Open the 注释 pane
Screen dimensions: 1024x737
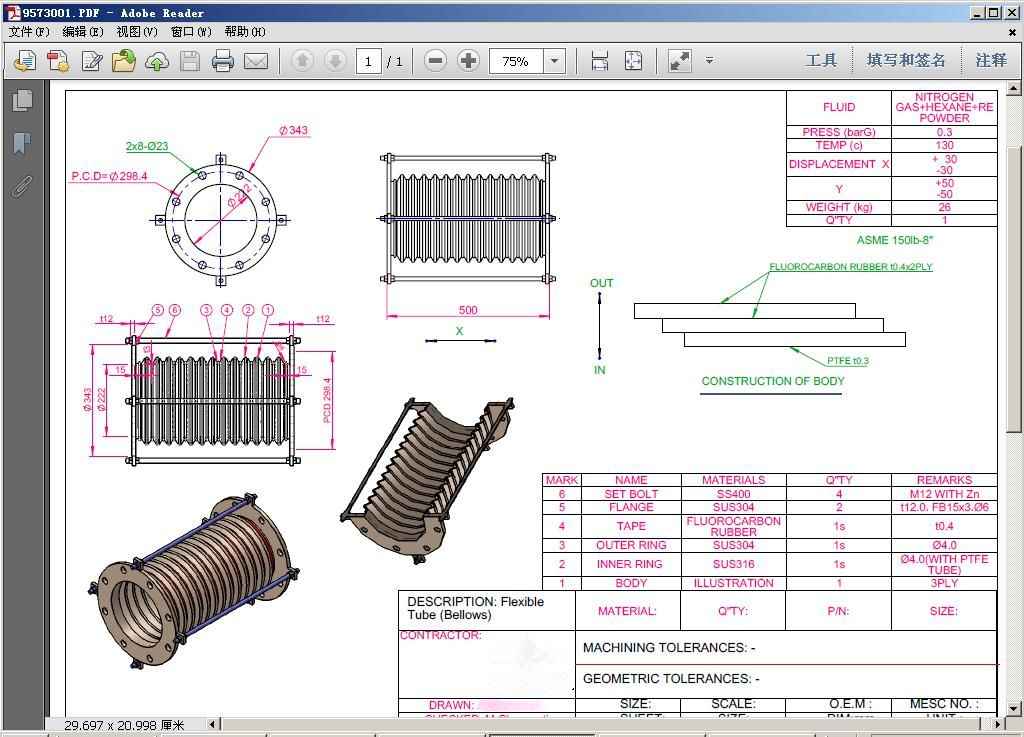pos(991,61)
